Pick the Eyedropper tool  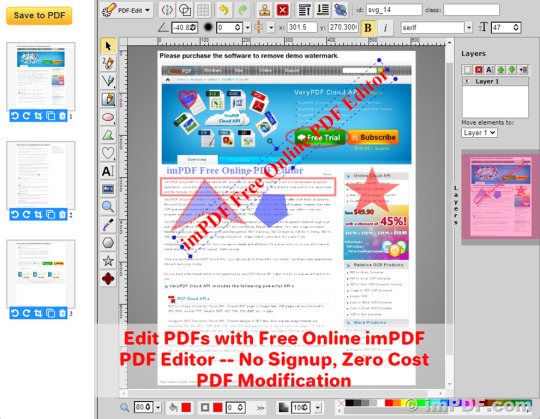[x=108, y=225]
